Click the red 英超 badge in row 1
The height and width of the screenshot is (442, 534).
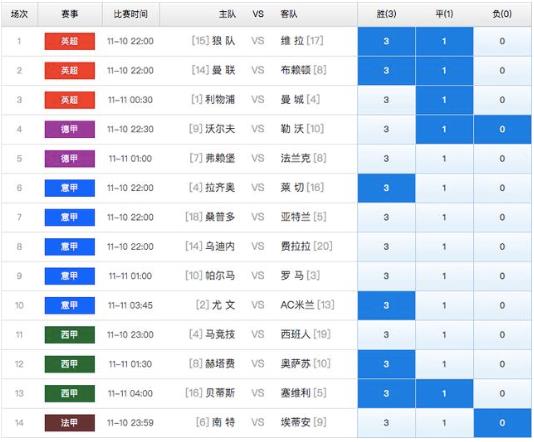tap(70, 42)
